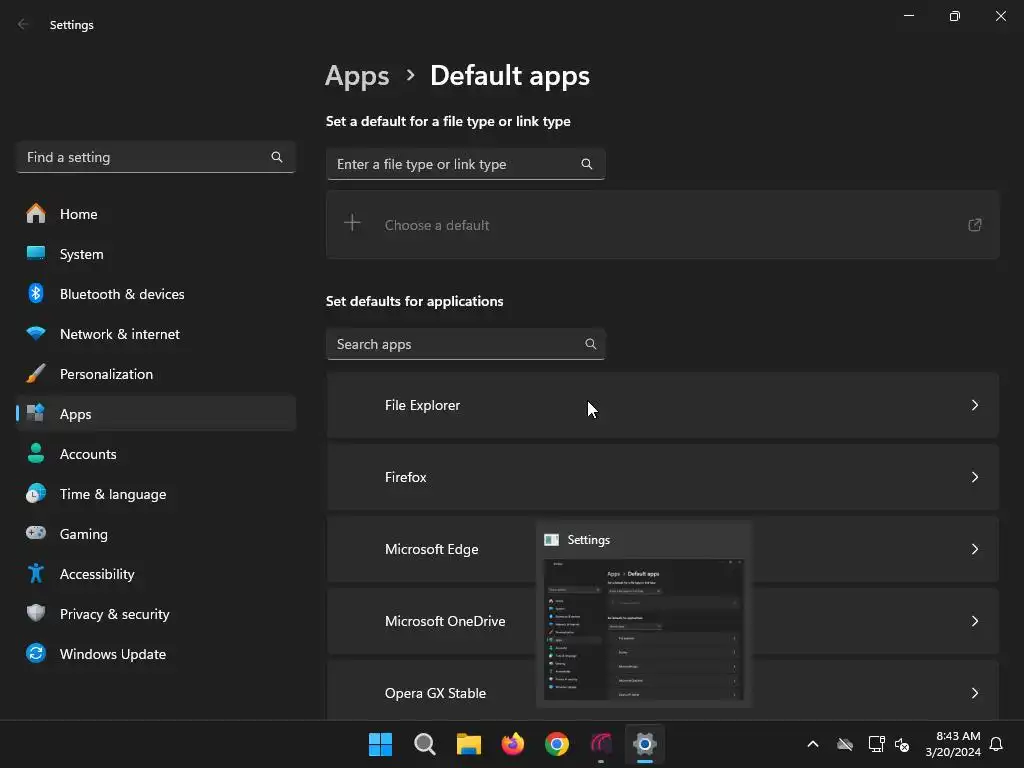Click the external link icon on Choose a default
The width and height of the screenshot is (1024, 768).
(x=974, y=225)
